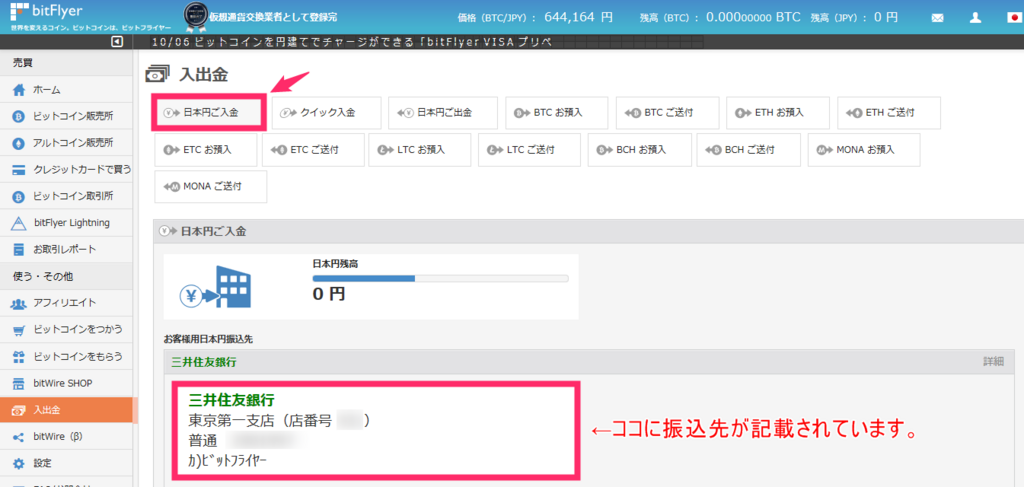Open bitWire SHOP menu item
This screenshot has width=1024, height=487.
pyautogui.click(x=66, y=383)
